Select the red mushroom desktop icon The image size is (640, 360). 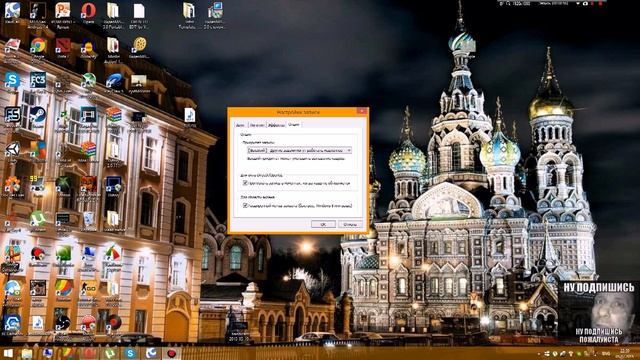point(89,323)
